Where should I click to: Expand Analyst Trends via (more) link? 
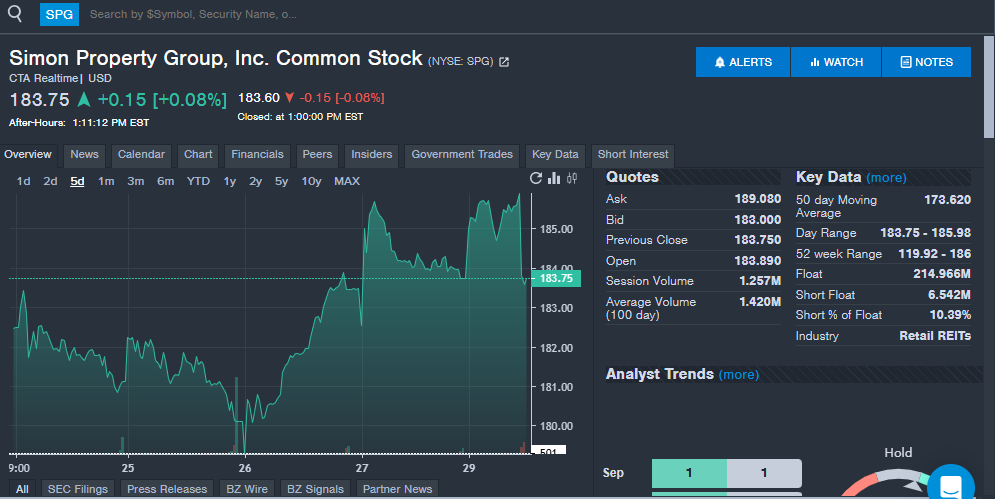[x=739, y=375]
